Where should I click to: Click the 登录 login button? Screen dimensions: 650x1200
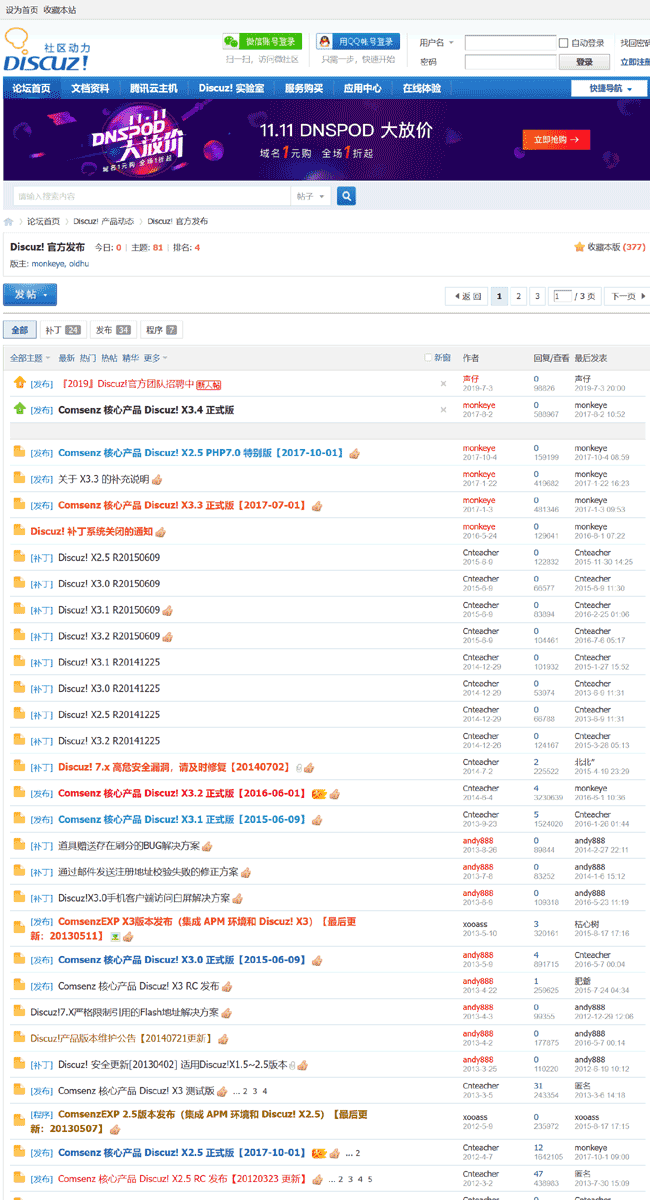point(584,62)
